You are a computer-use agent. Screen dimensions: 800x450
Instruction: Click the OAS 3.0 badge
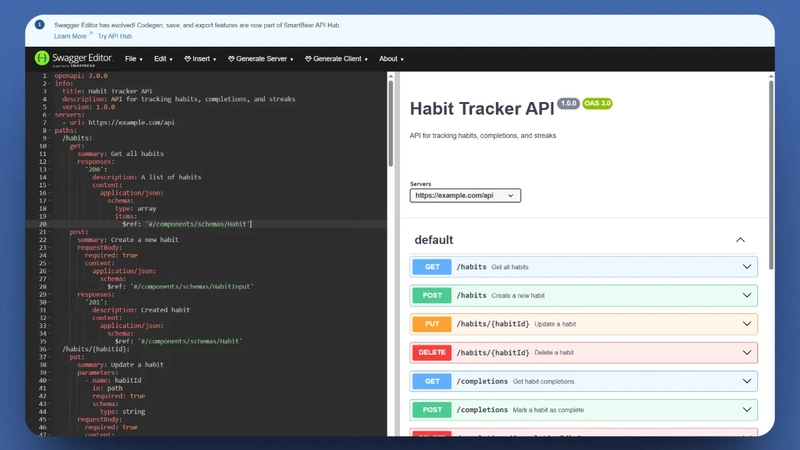[x=597, y=103]
